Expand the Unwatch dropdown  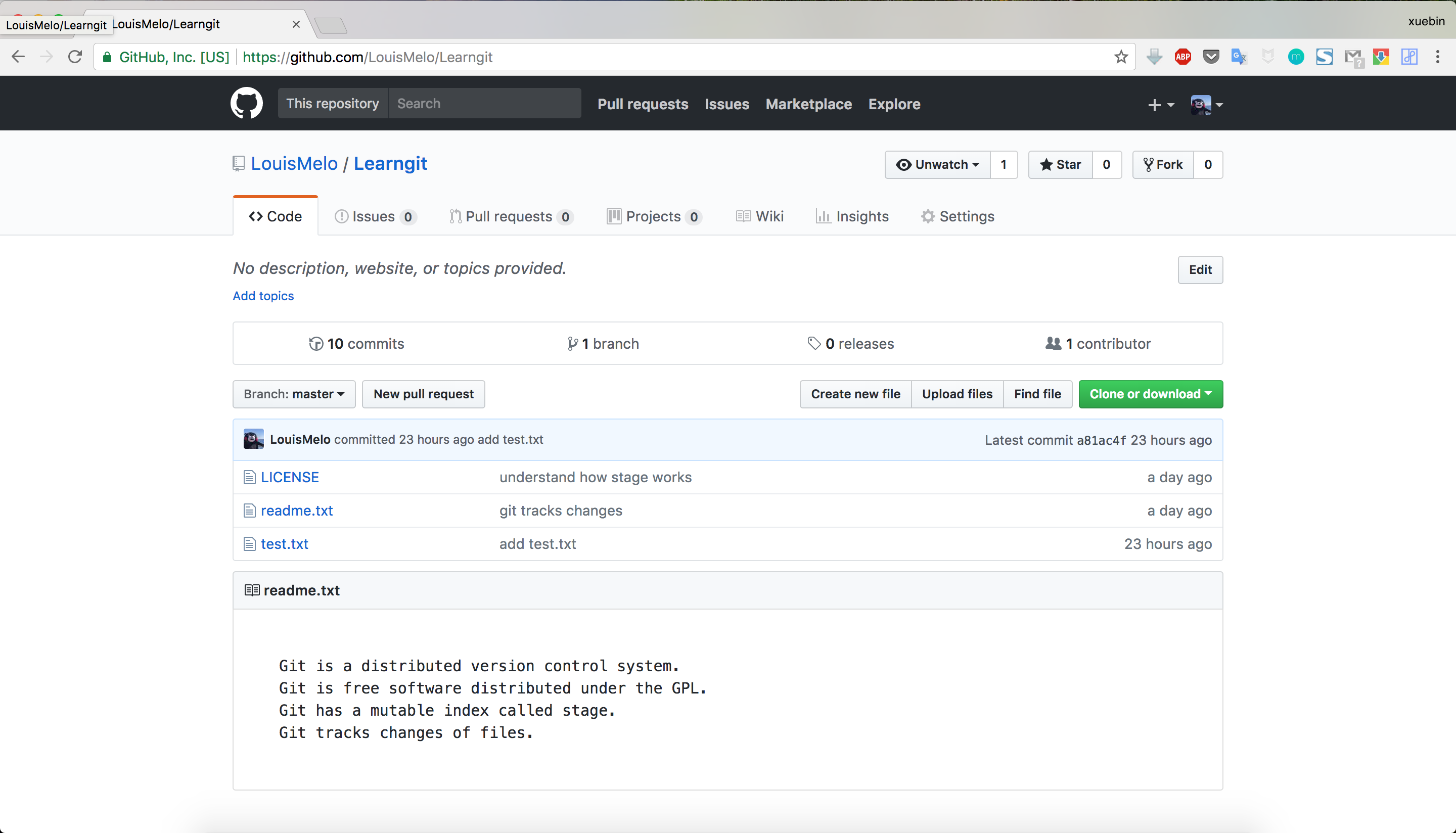tap(937, 165)
